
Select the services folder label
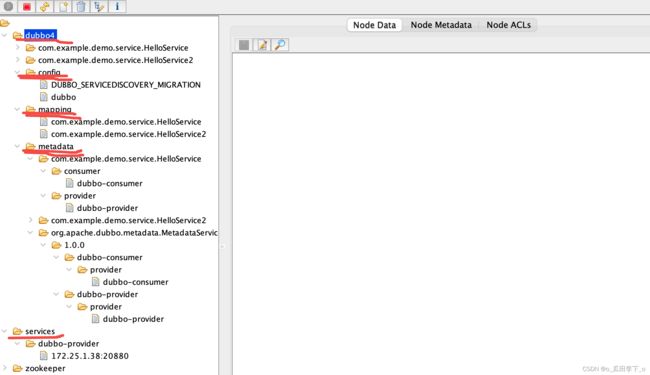(40, 331)
